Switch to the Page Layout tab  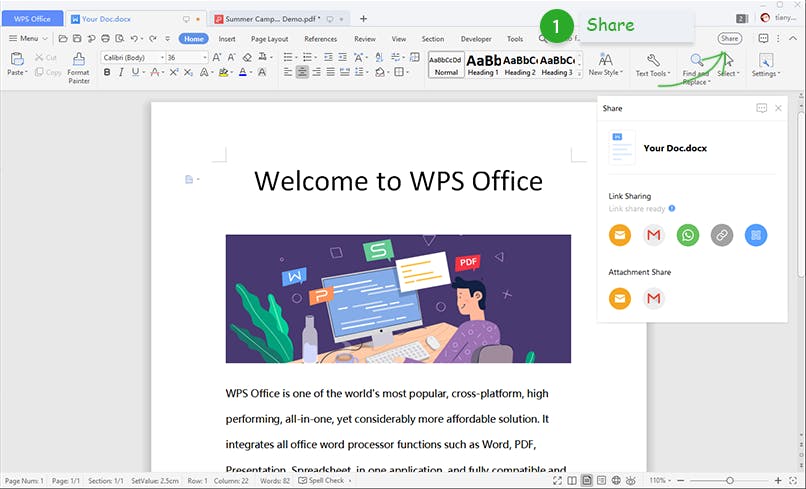pos(269,39)
